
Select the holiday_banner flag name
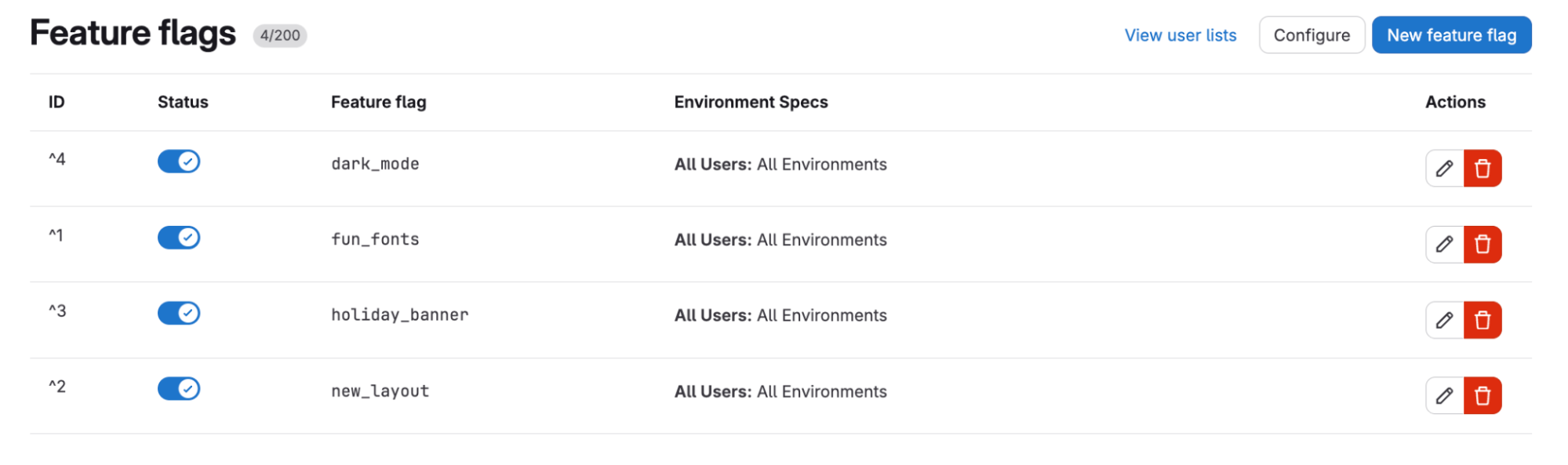pos(398,314)
